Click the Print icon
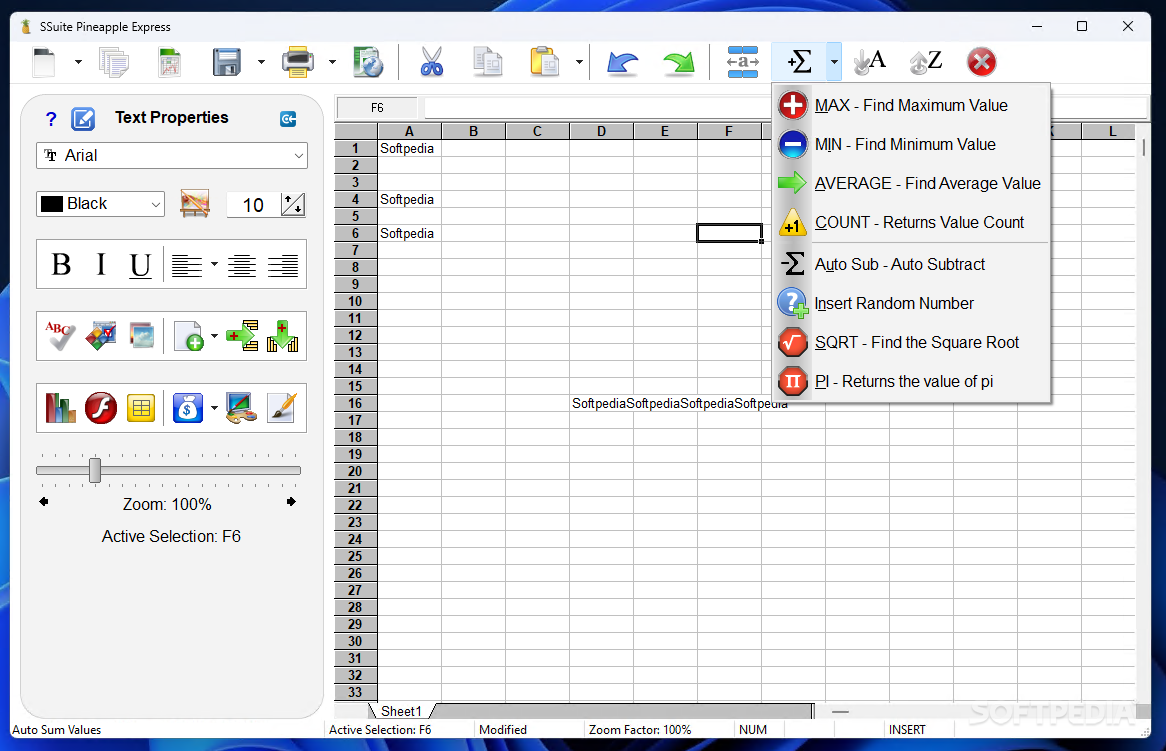The width and height of the screenshot is (1166, 751). tap(297, 62)
